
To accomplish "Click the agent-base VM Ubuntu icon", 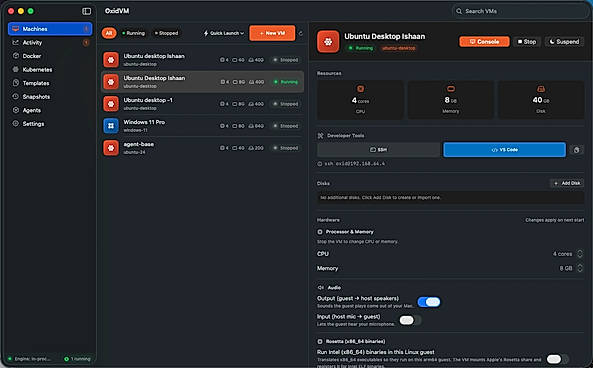I will point(111,148).
